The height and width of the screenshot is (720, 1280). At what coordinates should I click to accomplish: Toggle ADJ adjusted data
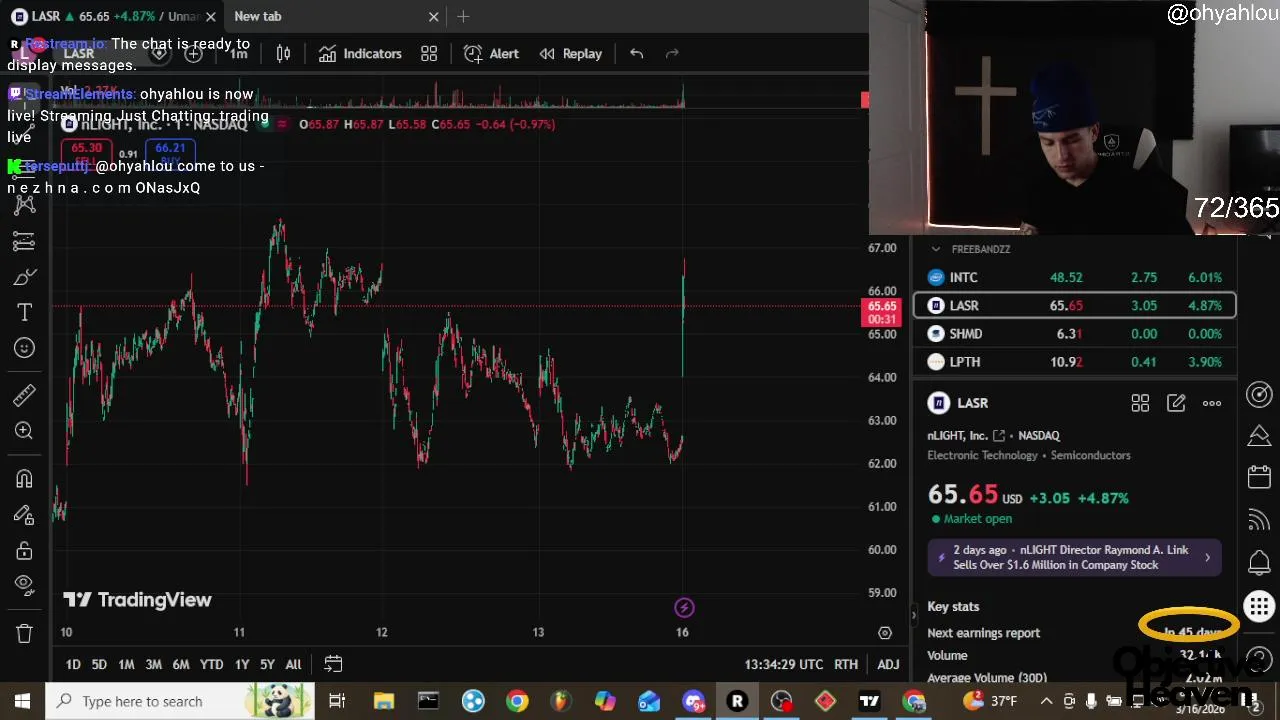coord(888,664)
